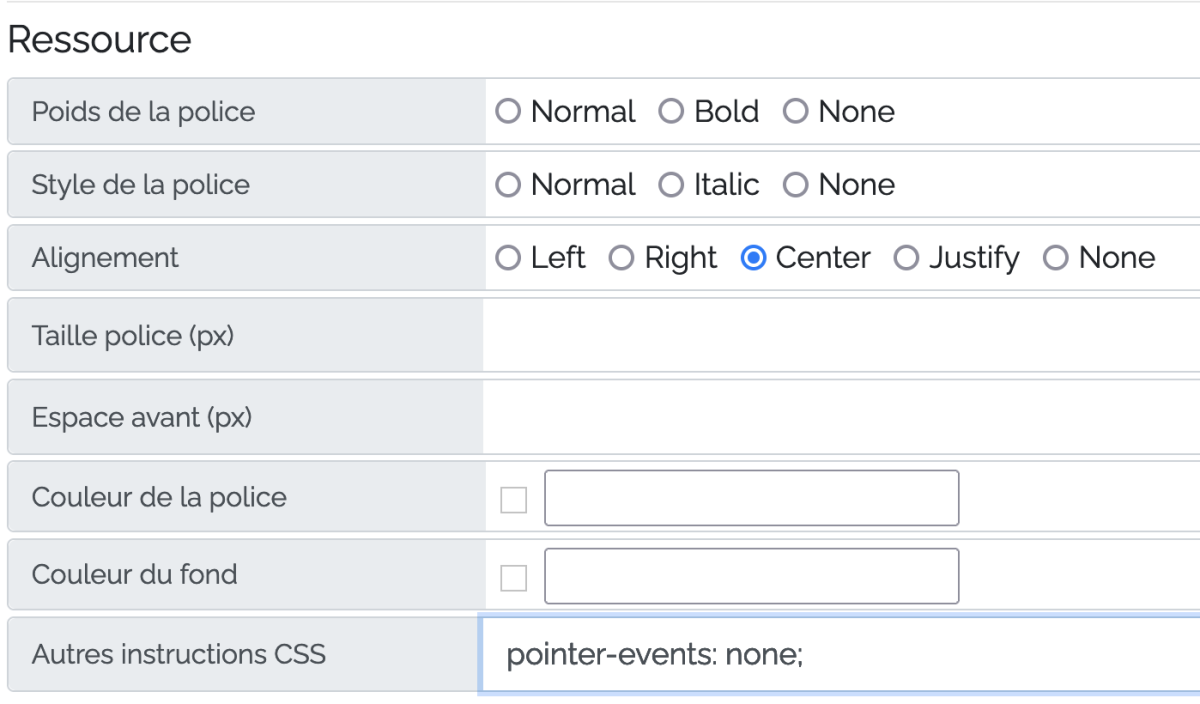1200x704 pixels.
Task: Choose Bold font weight option
Action: (x=671, y=111)
